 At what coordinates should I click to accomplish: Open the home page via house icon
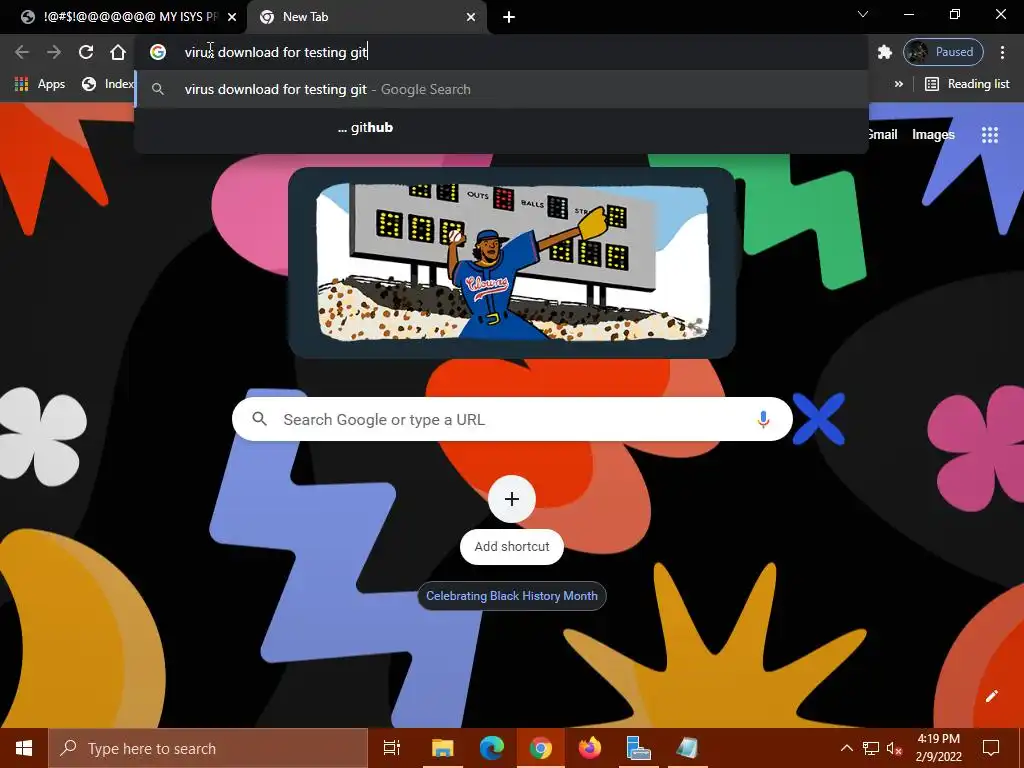tap(118, 52)
